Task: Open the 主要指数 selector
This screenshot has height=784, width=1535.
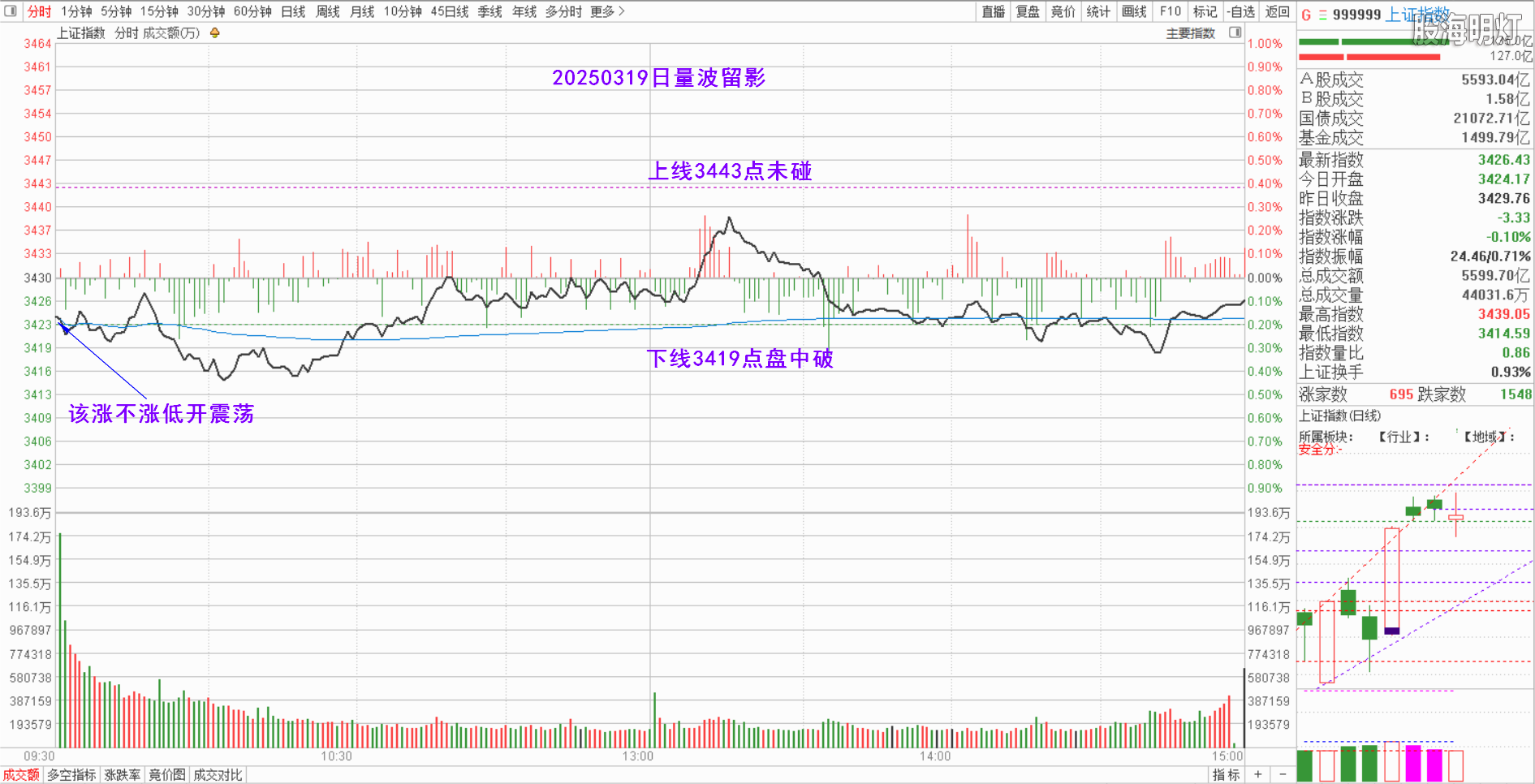Action: click(1191, 33)
